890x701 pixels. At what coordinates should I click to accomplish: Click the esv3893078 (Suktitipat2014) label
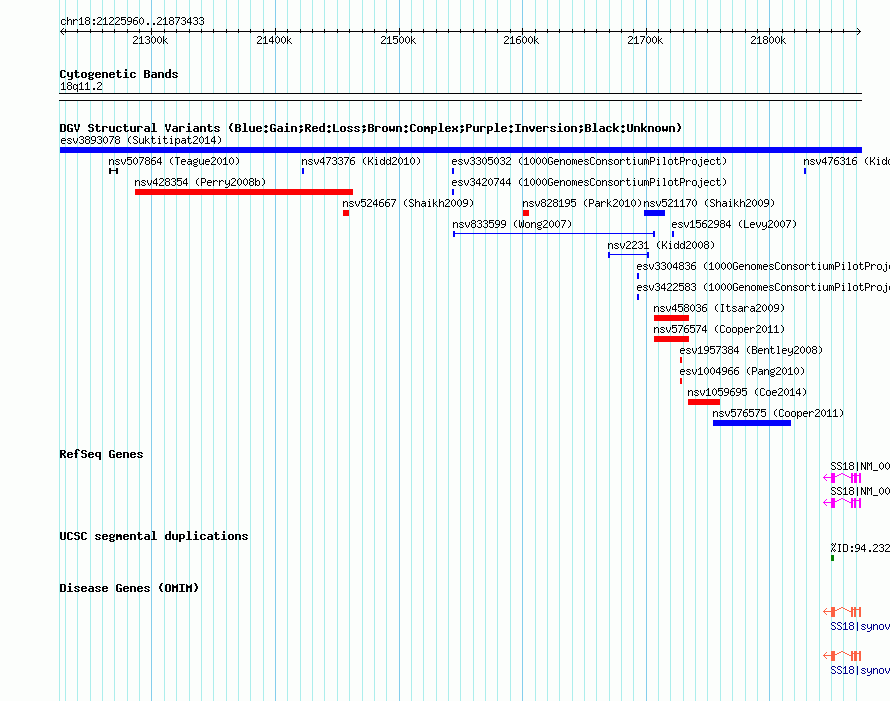pos(141,140)
